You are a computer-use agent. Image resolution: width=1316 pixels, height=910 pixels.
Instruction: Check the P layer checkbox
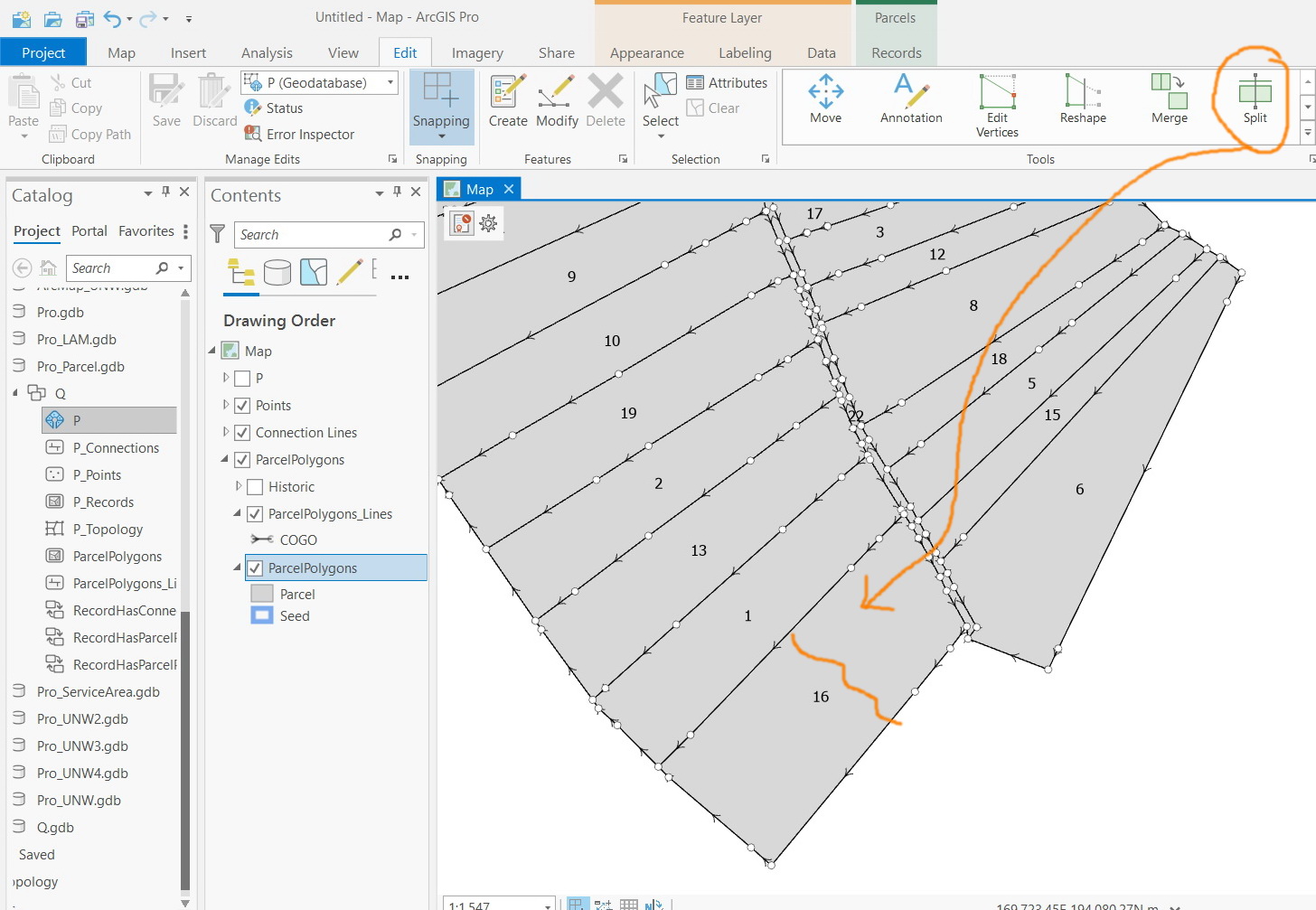click(242, 378)
